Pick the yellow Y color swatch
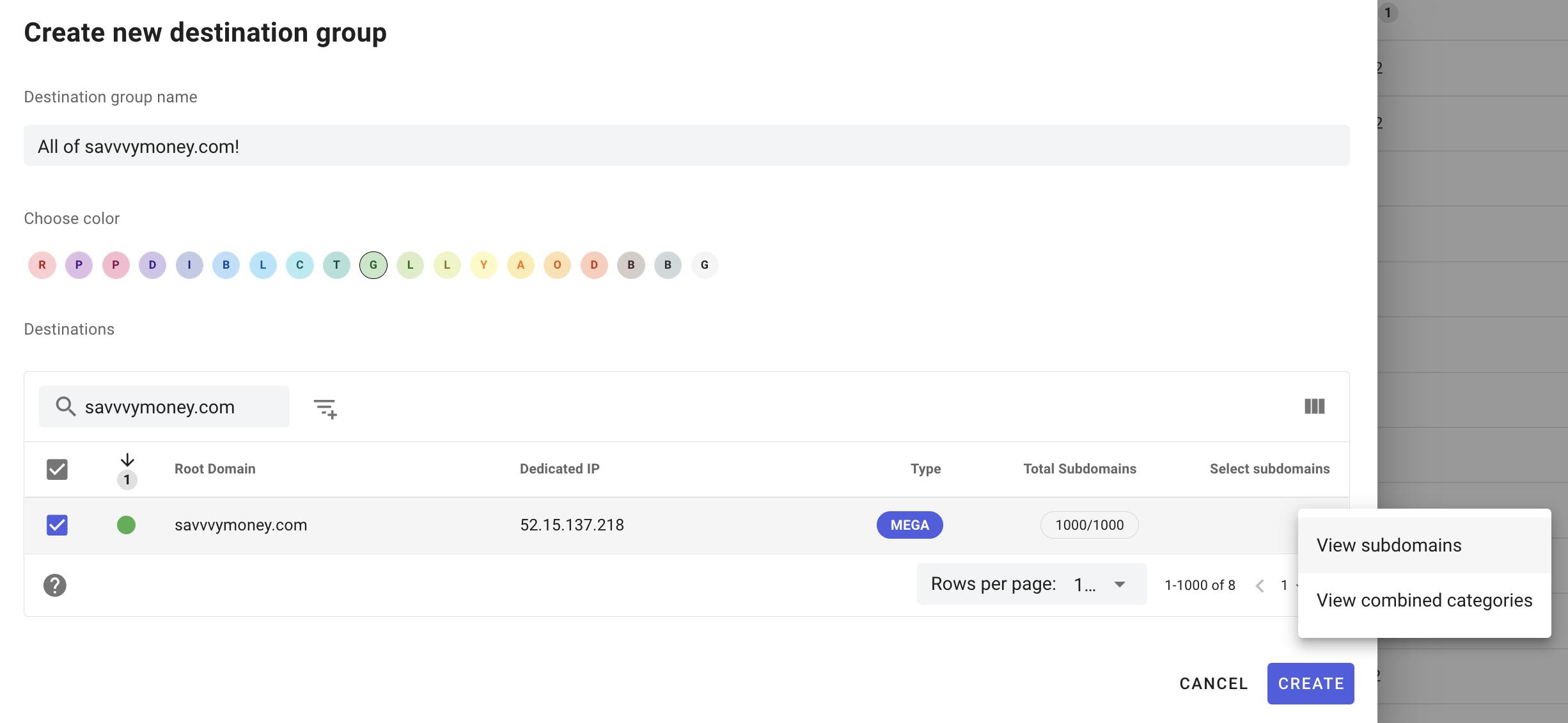1568x723 pixels. (483, 265)
